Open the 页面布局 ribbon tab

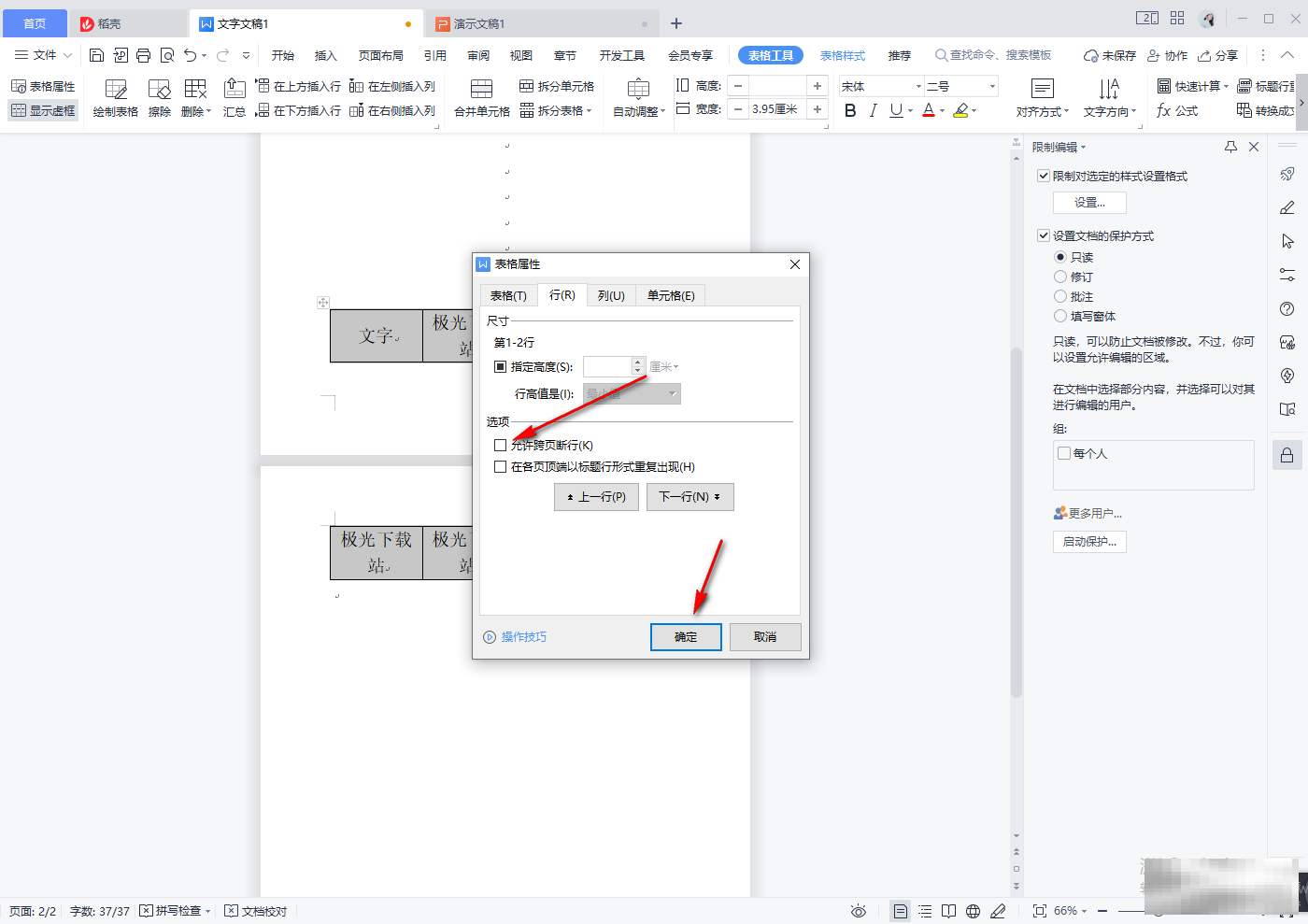click(x=381, y=55)
